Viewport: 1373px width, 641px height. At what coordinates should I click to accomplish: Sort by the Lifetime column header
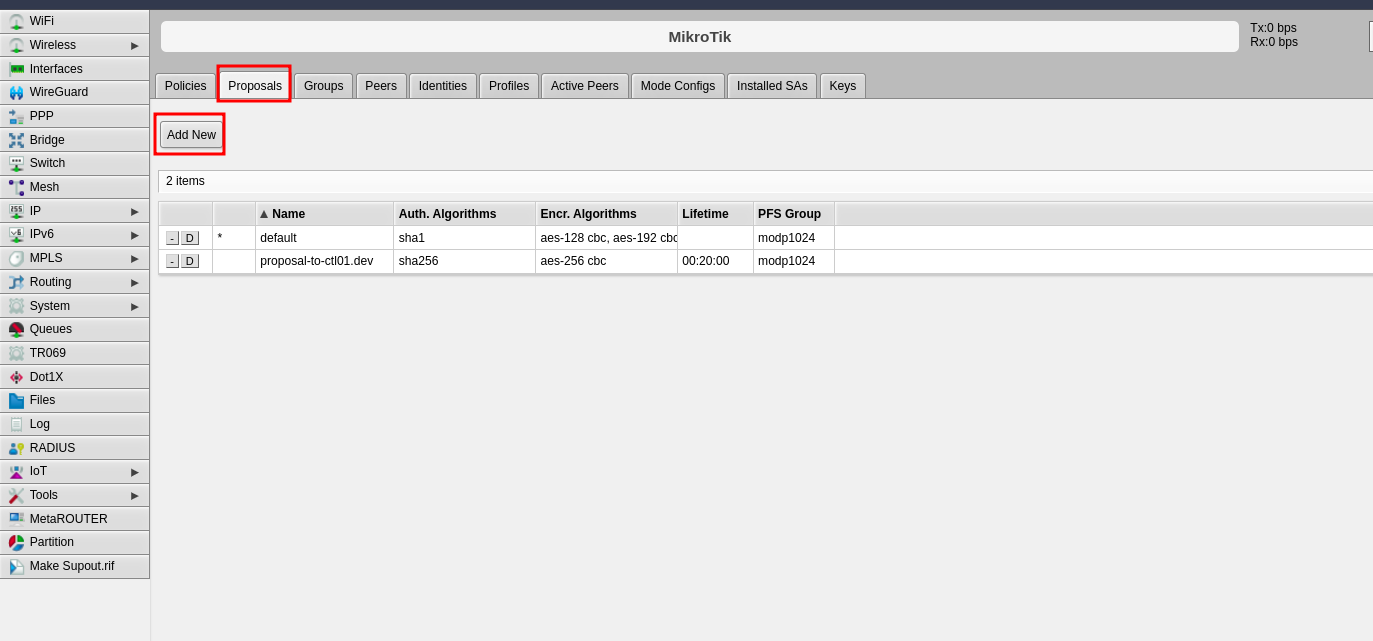(x=705, y=214)
